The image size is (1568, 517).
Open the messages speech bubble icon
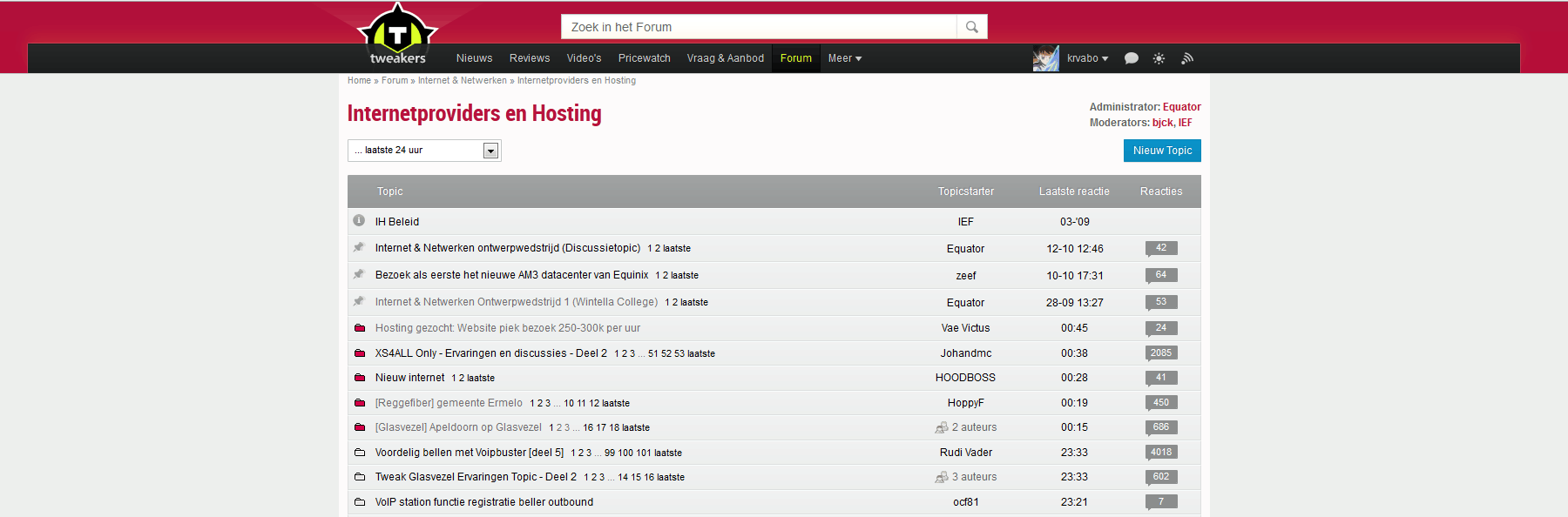1132,58
